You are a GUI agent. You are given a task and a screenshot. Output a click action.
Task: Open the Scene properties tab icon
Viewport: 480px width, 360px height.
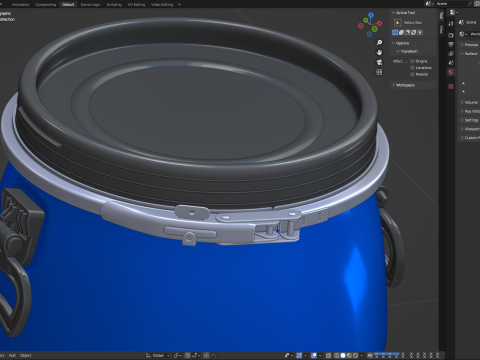(x=451, y=63)
